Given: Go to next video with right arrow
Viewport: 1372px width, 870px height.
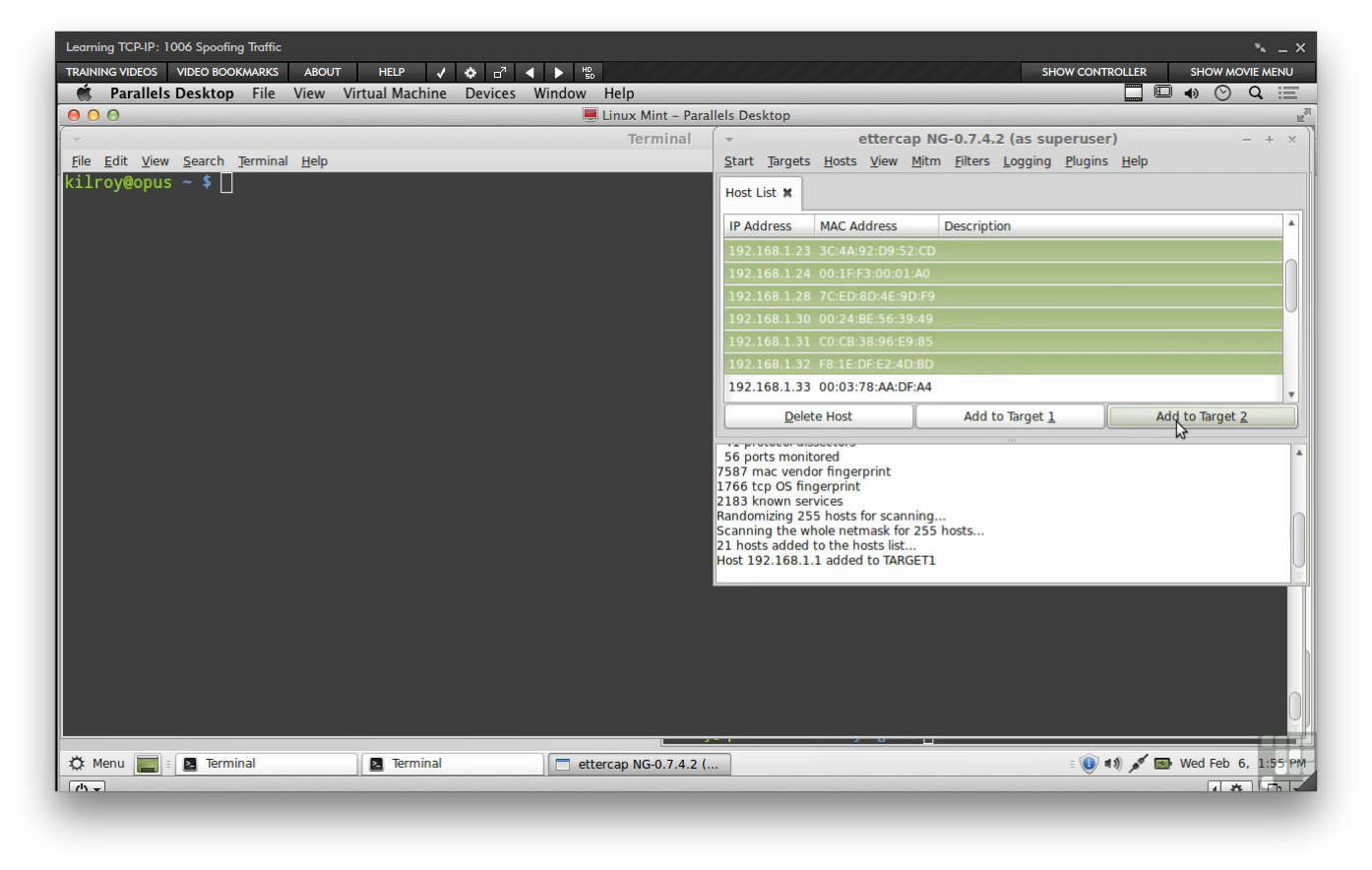Looking at the screenshot, I should (x=559, y=72).
